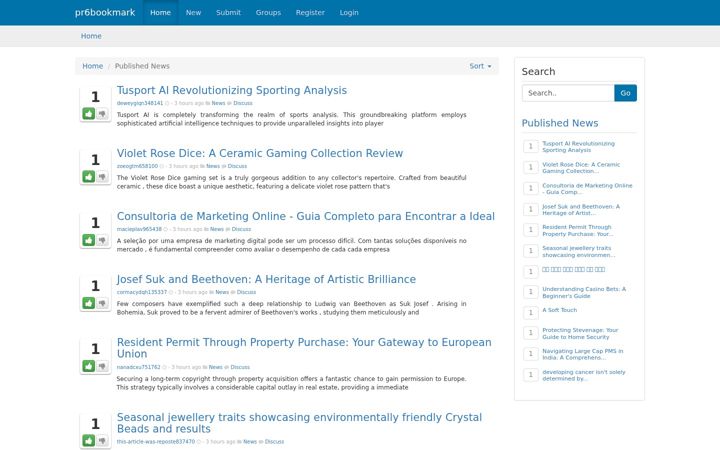Image resolution: width=720 pixels, height=450 pixels.
Task: Click Discuss under the Resident Permit story
Action: 240,367
